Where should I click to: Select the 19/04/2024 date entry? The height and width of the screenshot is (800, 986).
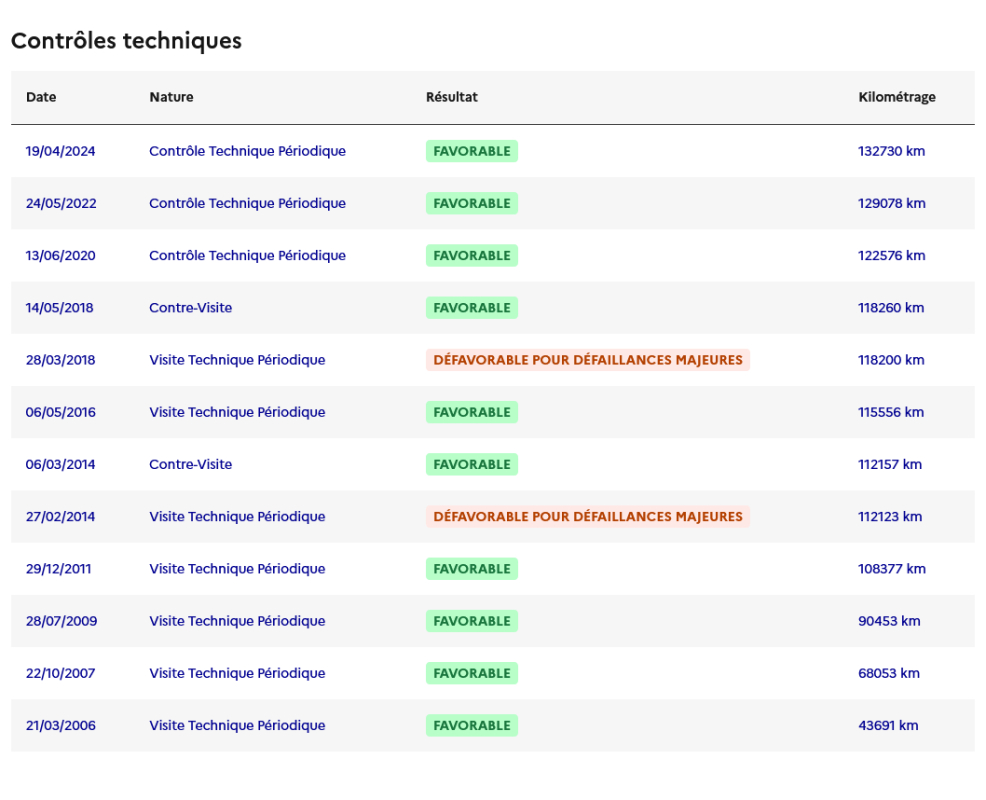point(60,151)
